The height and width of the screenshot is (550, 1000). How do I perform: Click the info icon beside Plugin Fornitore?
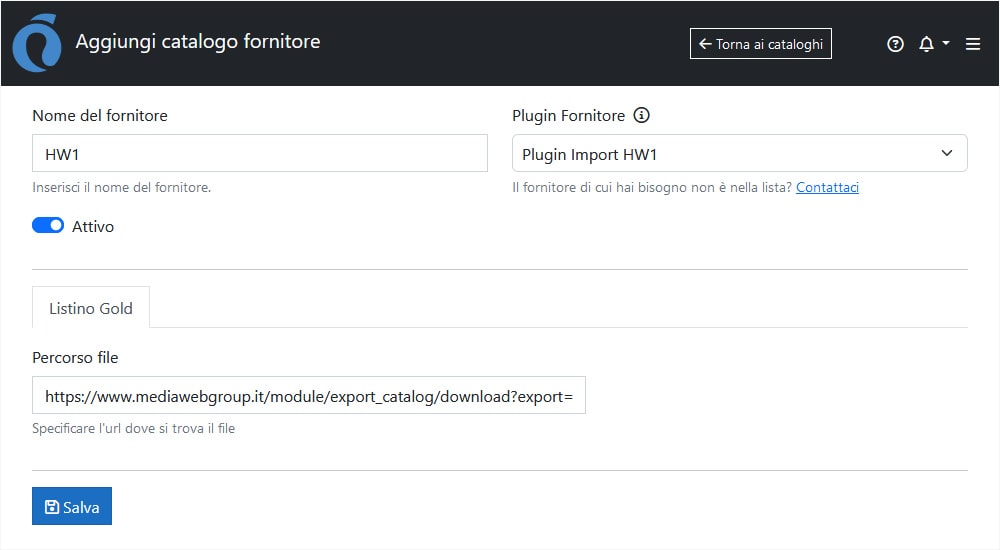point(642,115)
